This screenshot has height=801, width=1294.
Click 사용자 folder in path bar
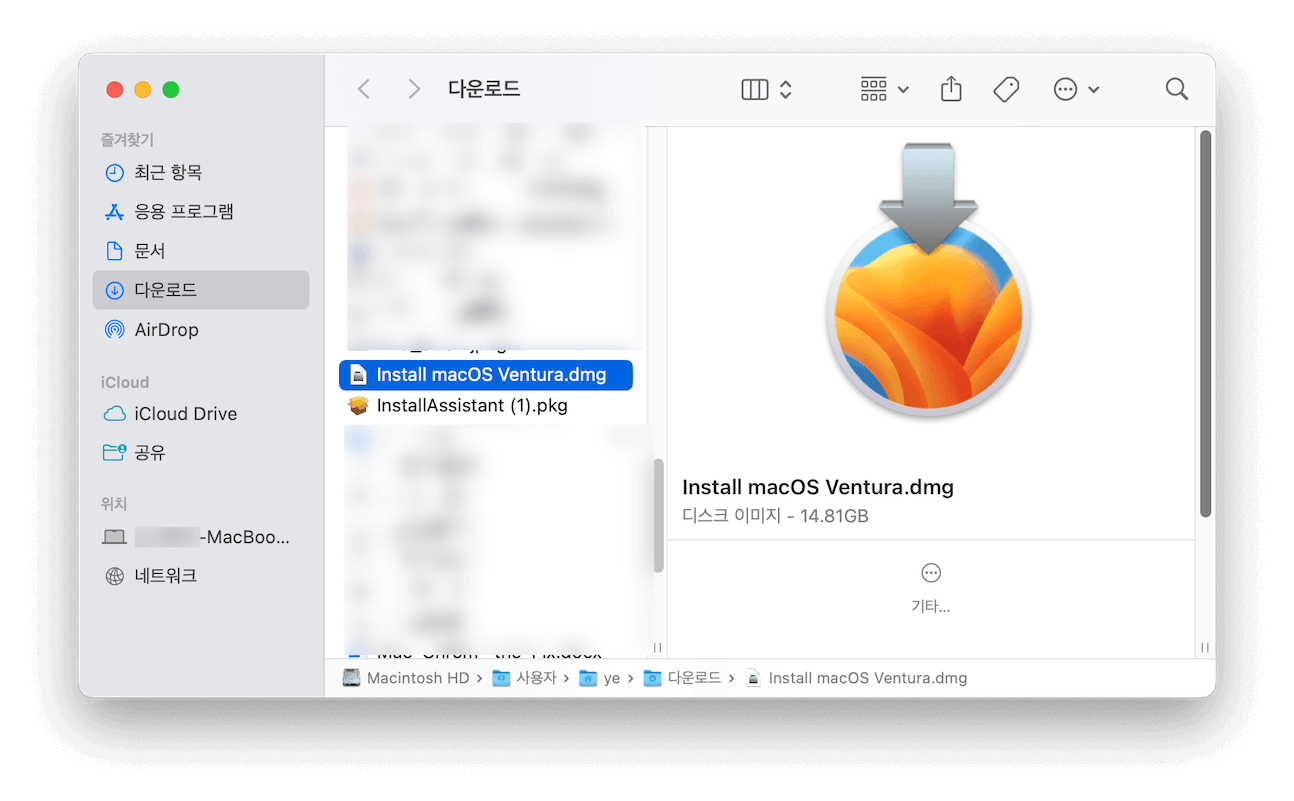(x=525, y=678)
